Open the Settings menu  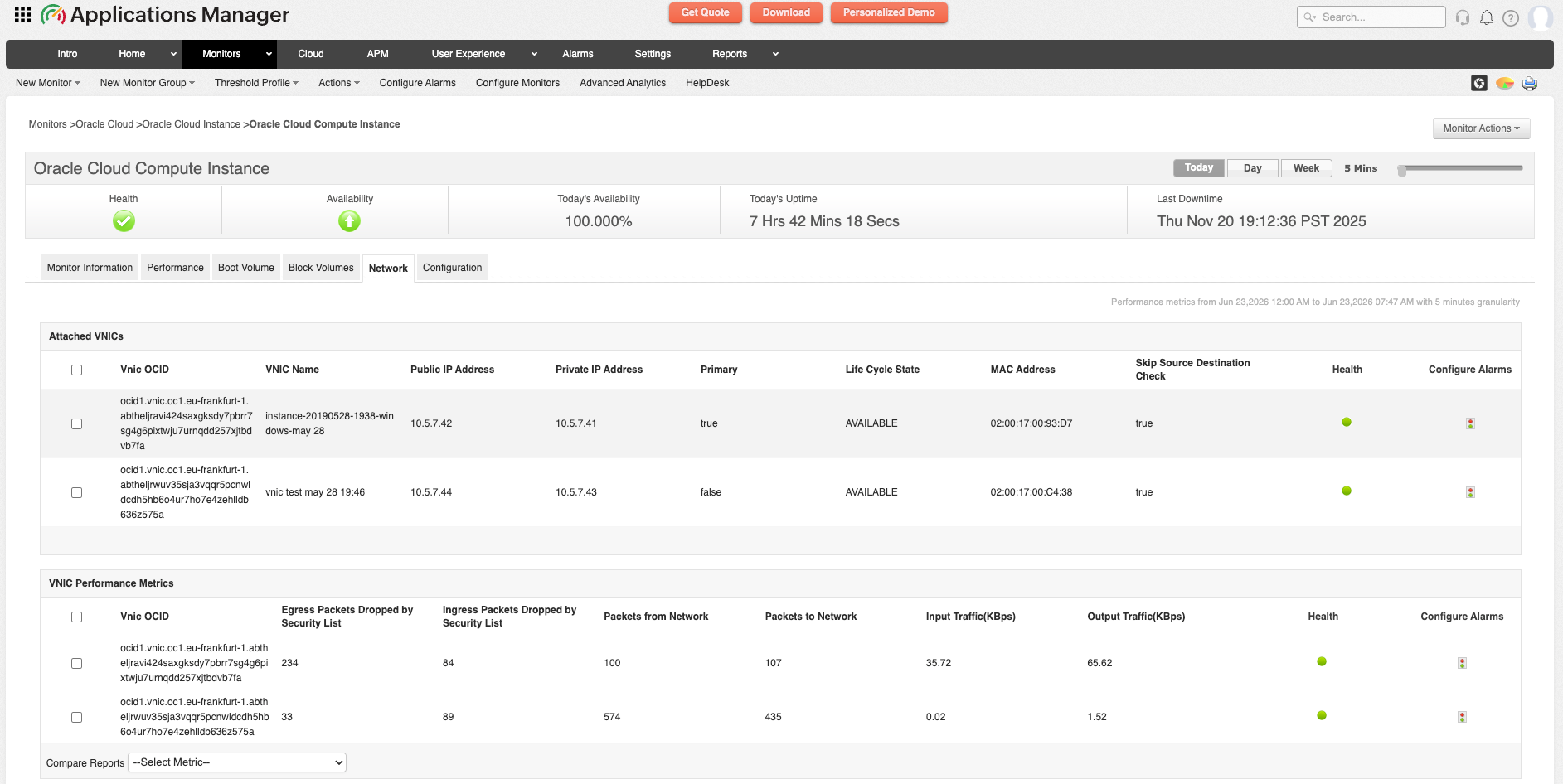click(653, 54)
